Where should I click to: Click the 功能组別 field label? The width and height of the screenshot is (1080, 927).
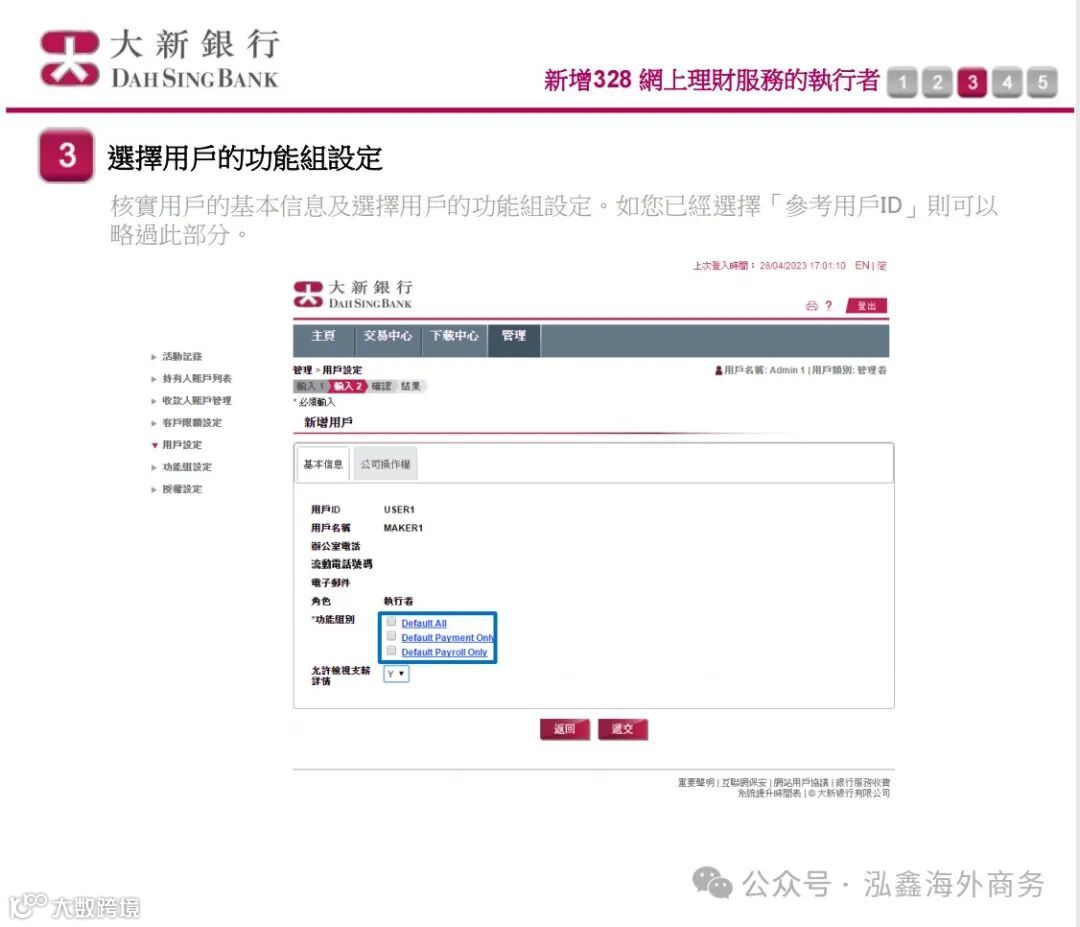tap(333, 620)
